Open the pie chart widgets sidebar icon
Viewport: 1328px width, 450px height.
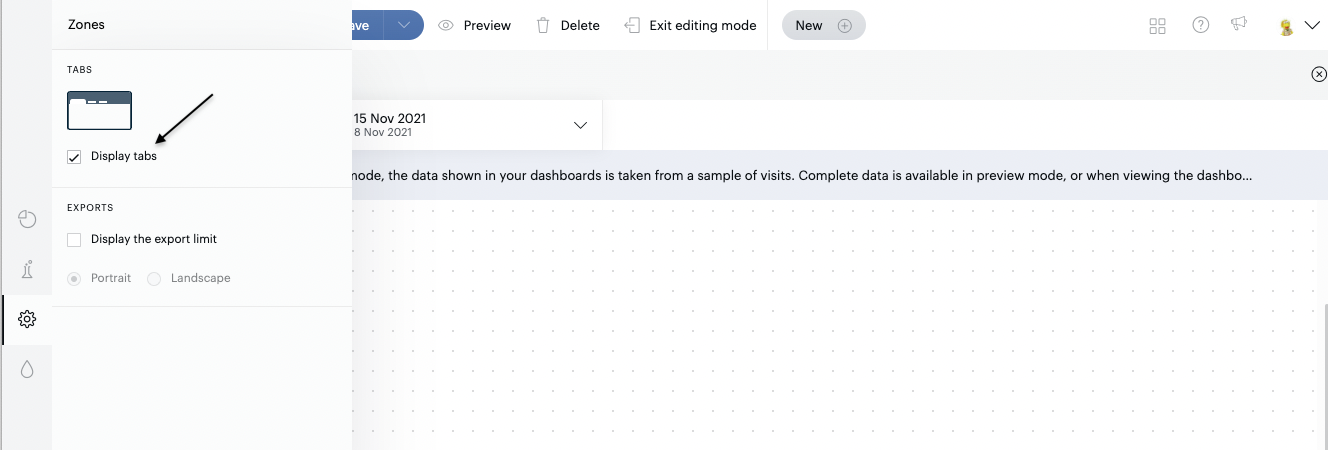coord(27,219)
